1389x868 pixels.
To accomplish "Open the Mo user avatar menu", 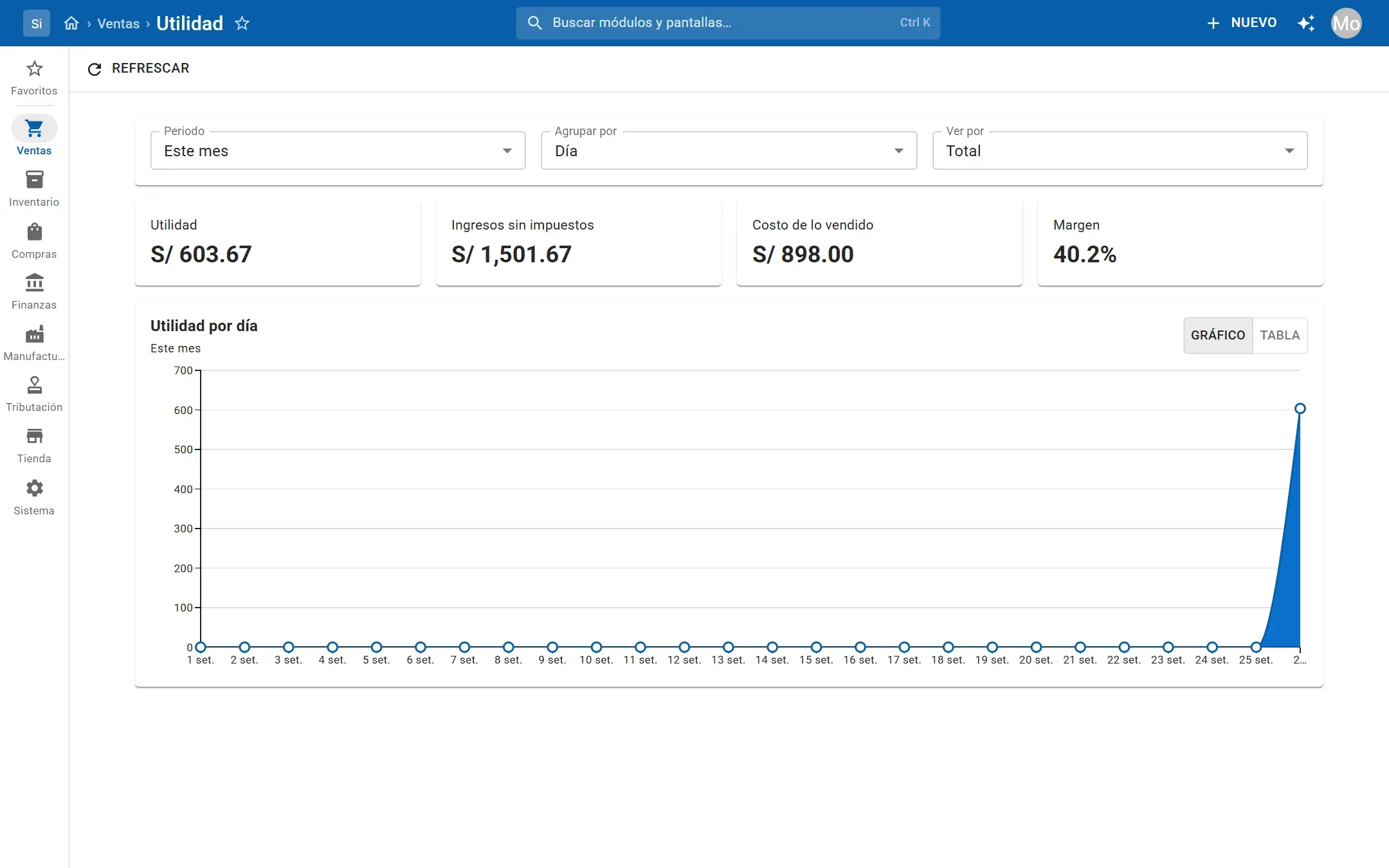I will coord(1347,23).
